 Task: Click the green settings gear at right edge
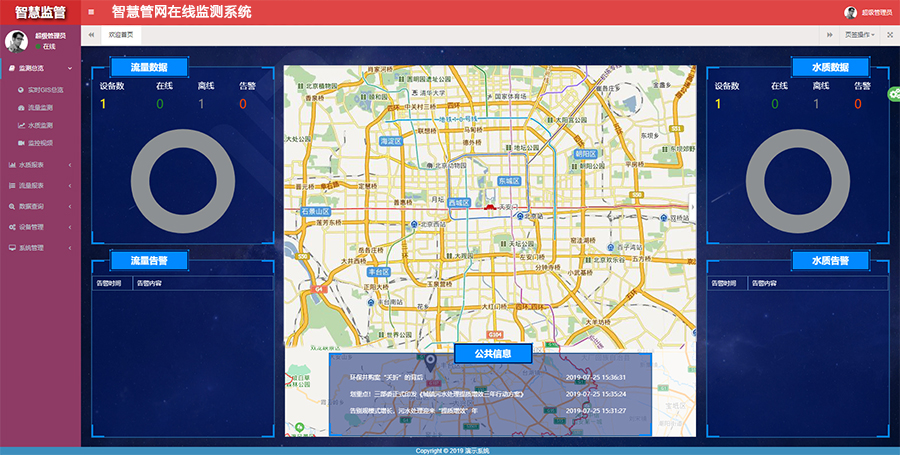pos(893,92)
